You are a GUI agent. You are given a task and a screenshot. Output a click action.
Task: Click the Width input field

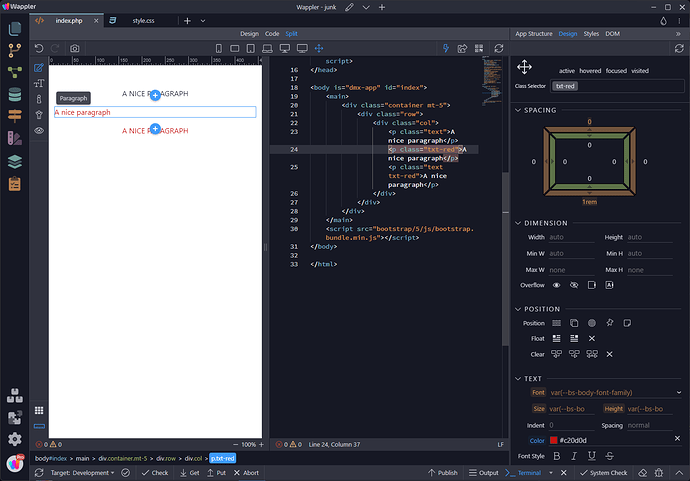click(571, 237)
